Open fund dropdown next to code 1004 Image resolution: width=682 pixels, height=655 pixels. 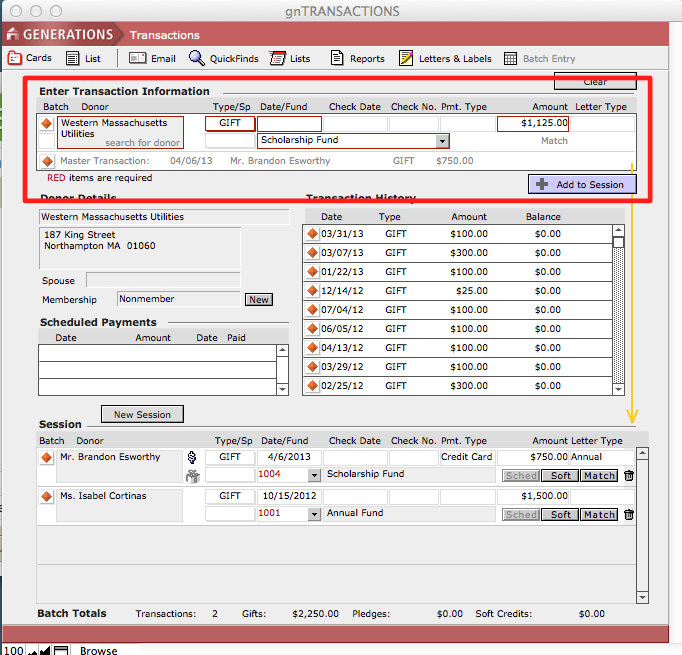coord(314,475)
